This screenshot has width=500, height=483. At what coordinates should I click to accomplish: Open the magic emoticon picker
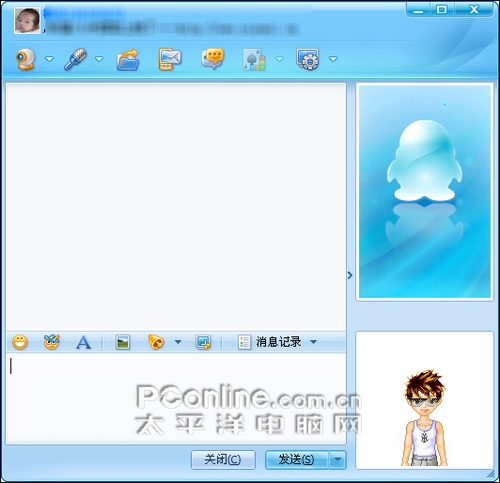[x=52, y=342]
